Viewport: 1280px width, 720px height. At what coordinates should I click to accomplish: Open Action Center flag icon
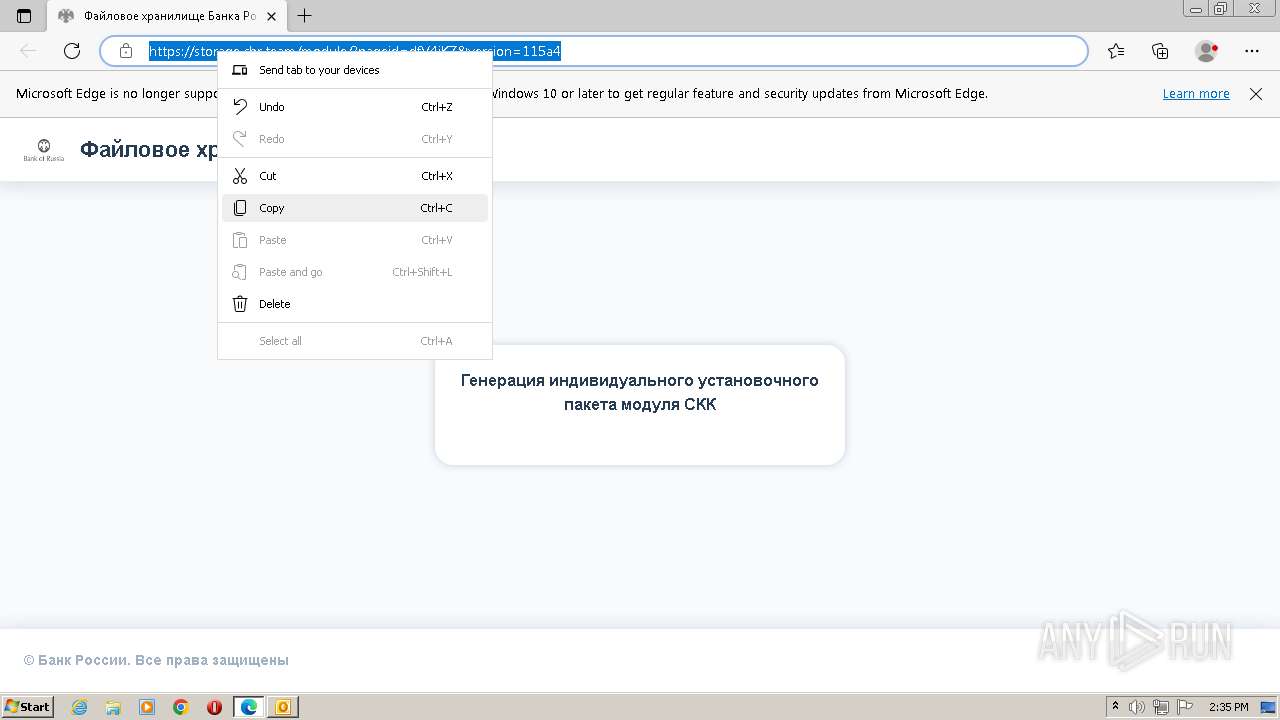point(1184,707)
